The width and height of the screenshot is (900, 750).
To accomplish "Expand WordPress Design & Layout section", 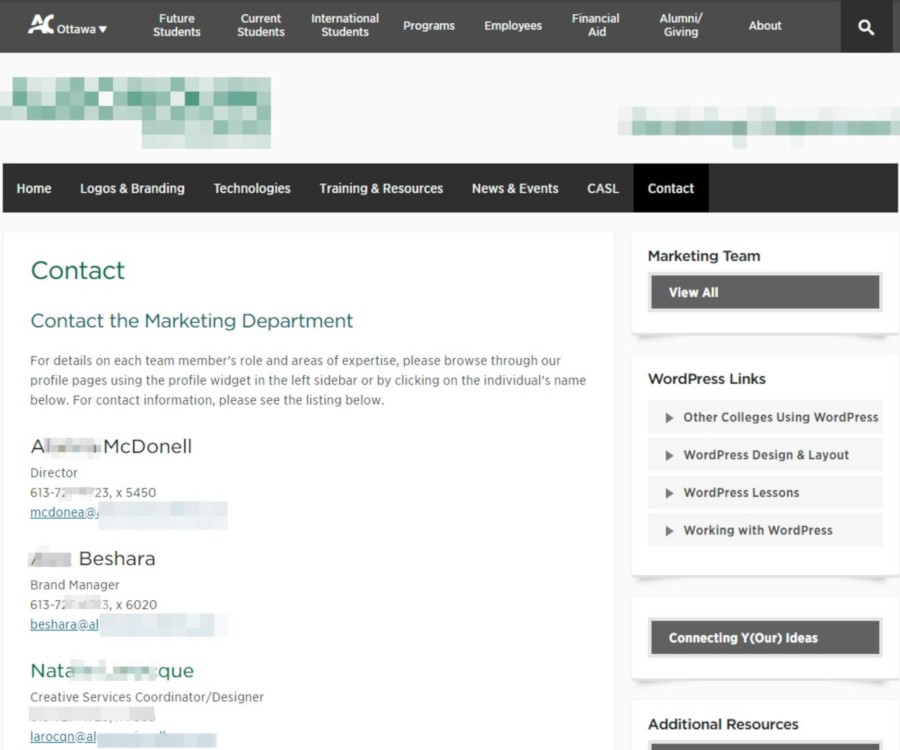I will [765, 455].
